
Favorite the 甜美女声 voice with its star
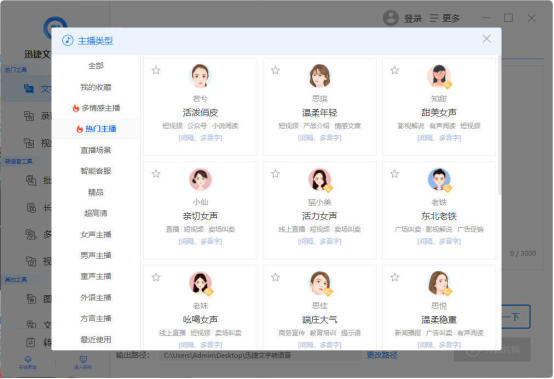click(x=395, y=70)
